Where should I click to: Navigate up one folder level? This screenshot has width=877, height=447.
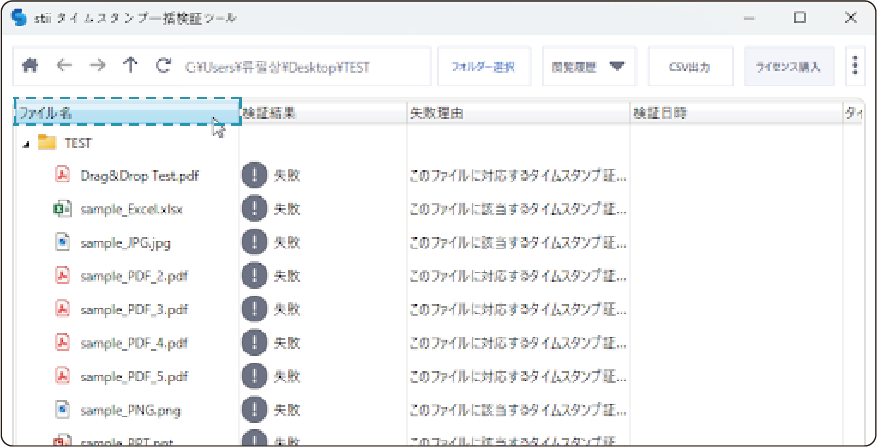click(130, 66)
